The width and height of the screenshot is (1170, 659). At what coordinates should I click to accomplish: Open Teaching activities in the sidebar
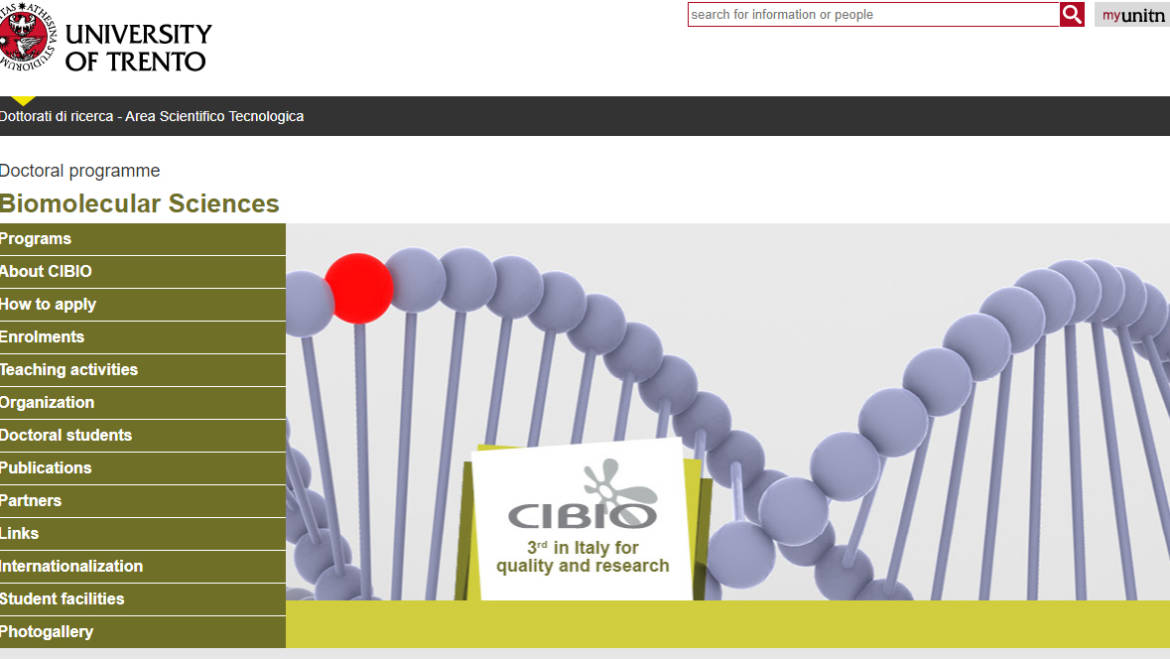coord(143,370)
